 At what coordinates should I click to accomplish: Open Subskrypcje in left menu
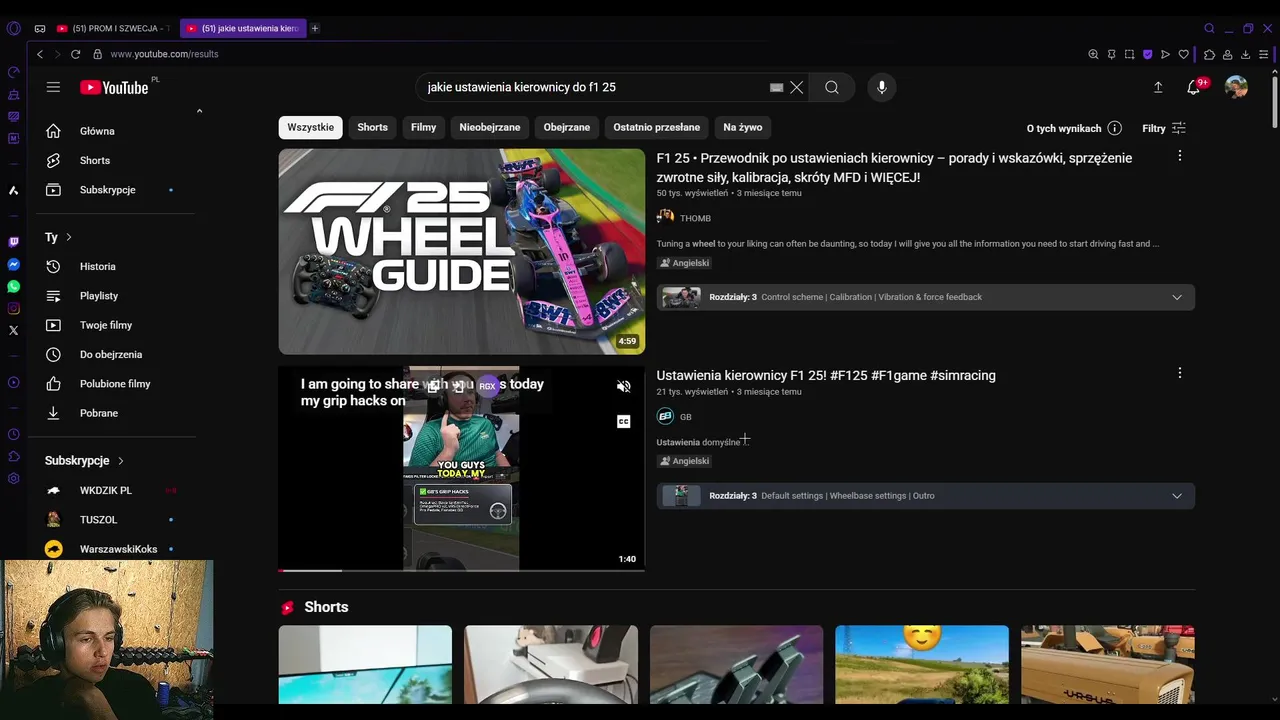click(x=110, y=190)
